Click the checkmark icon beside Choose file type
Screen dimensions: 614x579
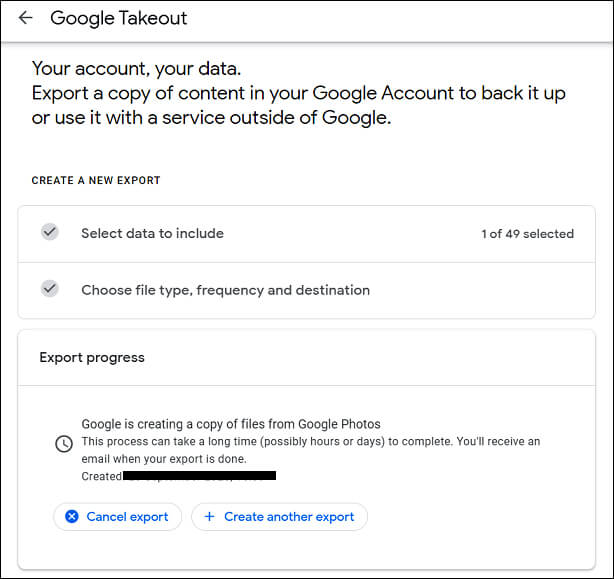[x=50, y=289]
